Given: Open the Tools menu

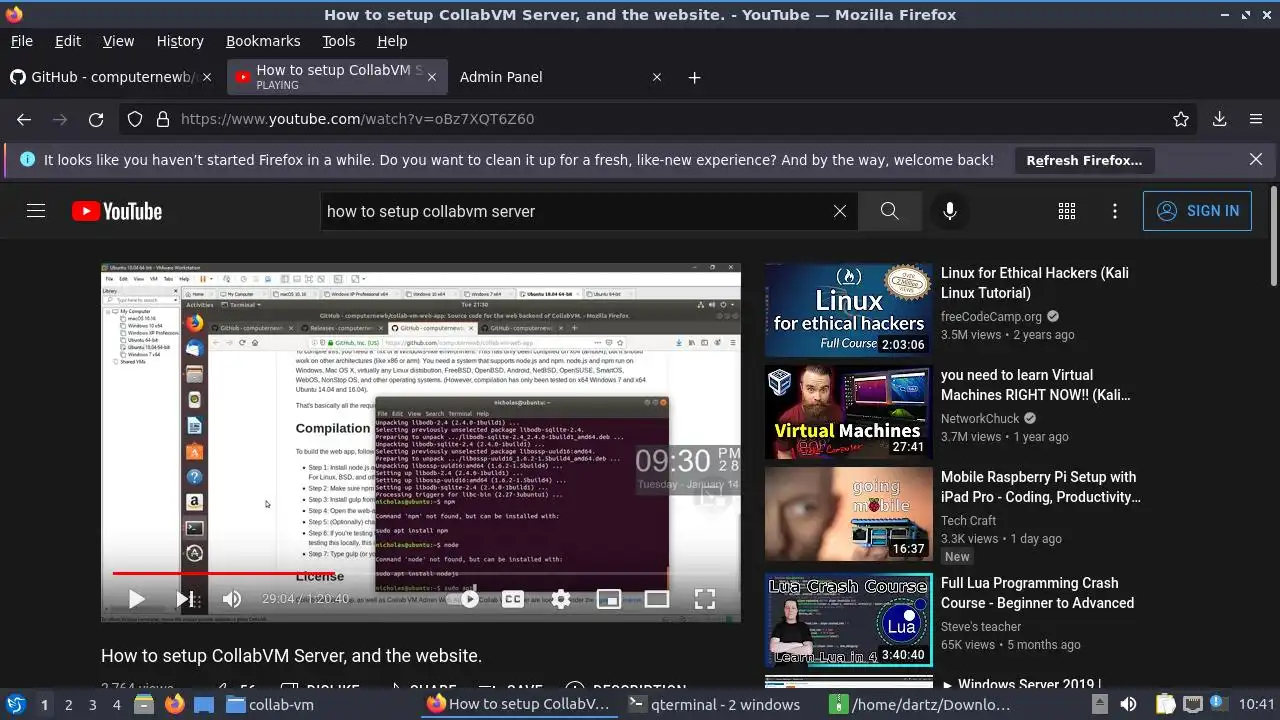Looking at the screenshot, I should pyautogui.click(x=338, y=41).
